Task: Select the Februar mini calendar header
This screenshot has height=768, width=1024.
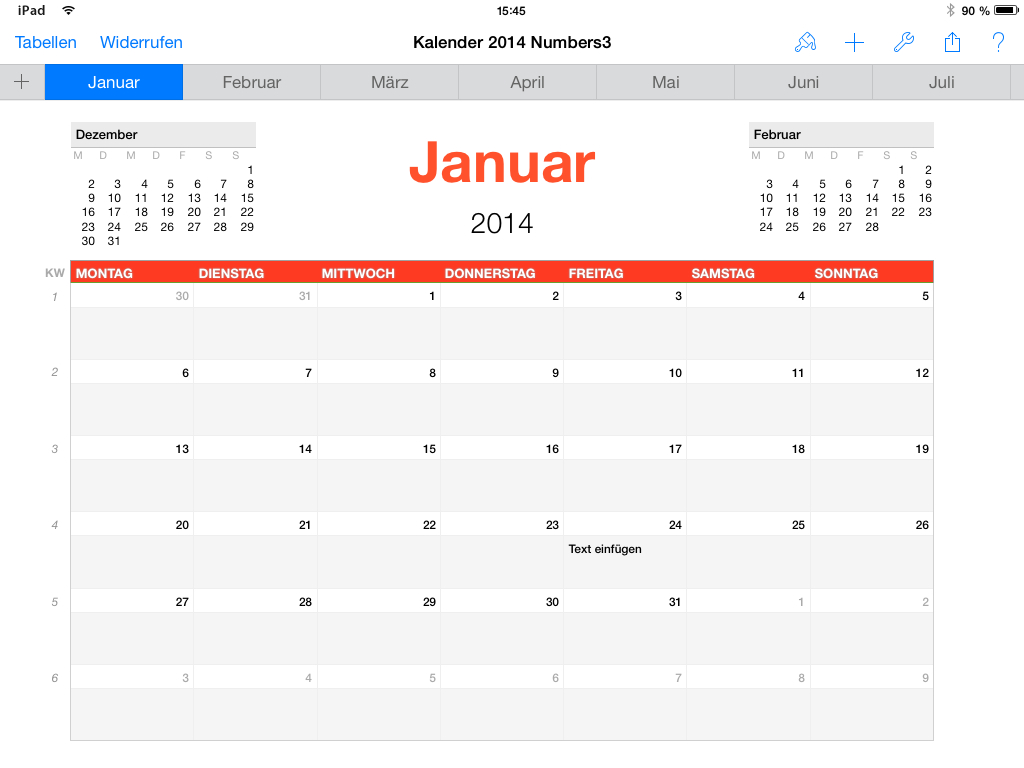Action: pos(840,135)
